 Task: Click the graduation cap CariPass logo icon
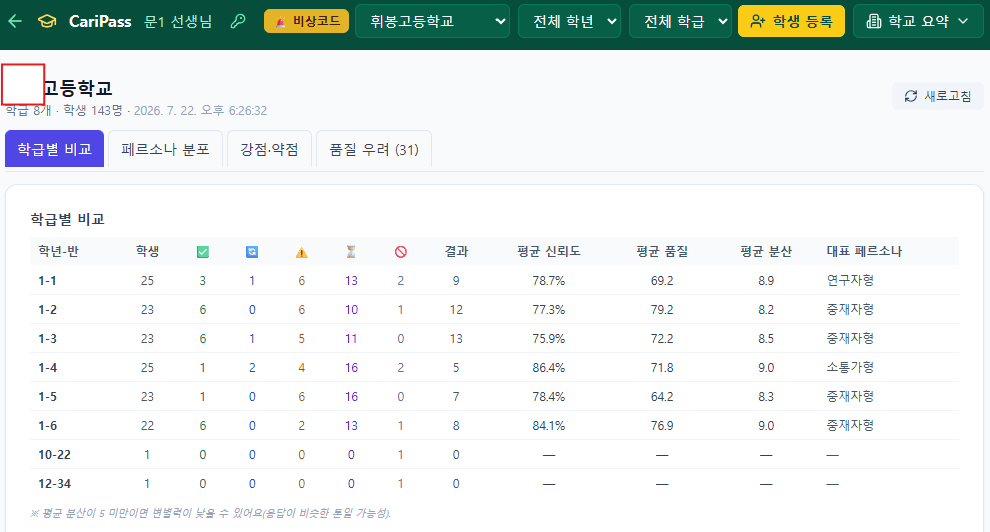[x=47, y=21]
